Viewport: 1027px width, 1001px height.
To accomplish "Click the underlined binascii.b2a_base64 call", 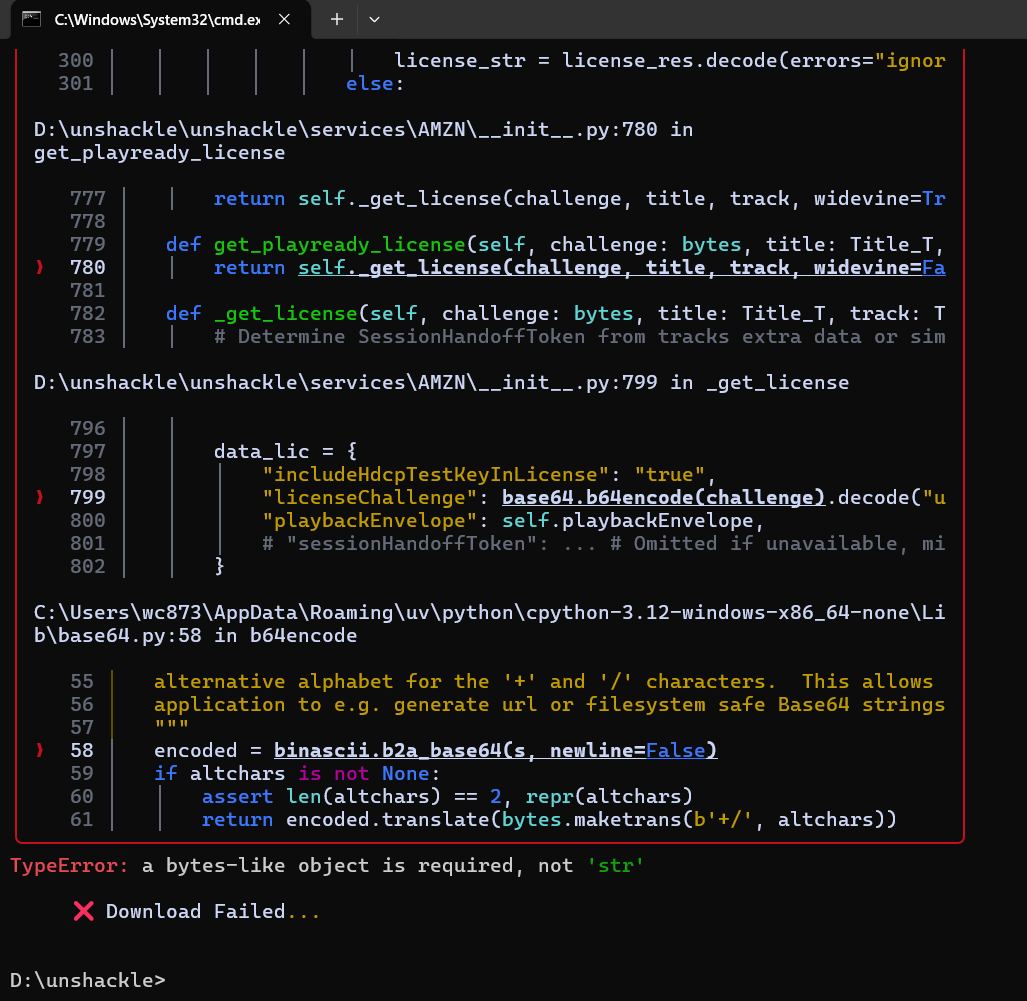I will point(495,750).
